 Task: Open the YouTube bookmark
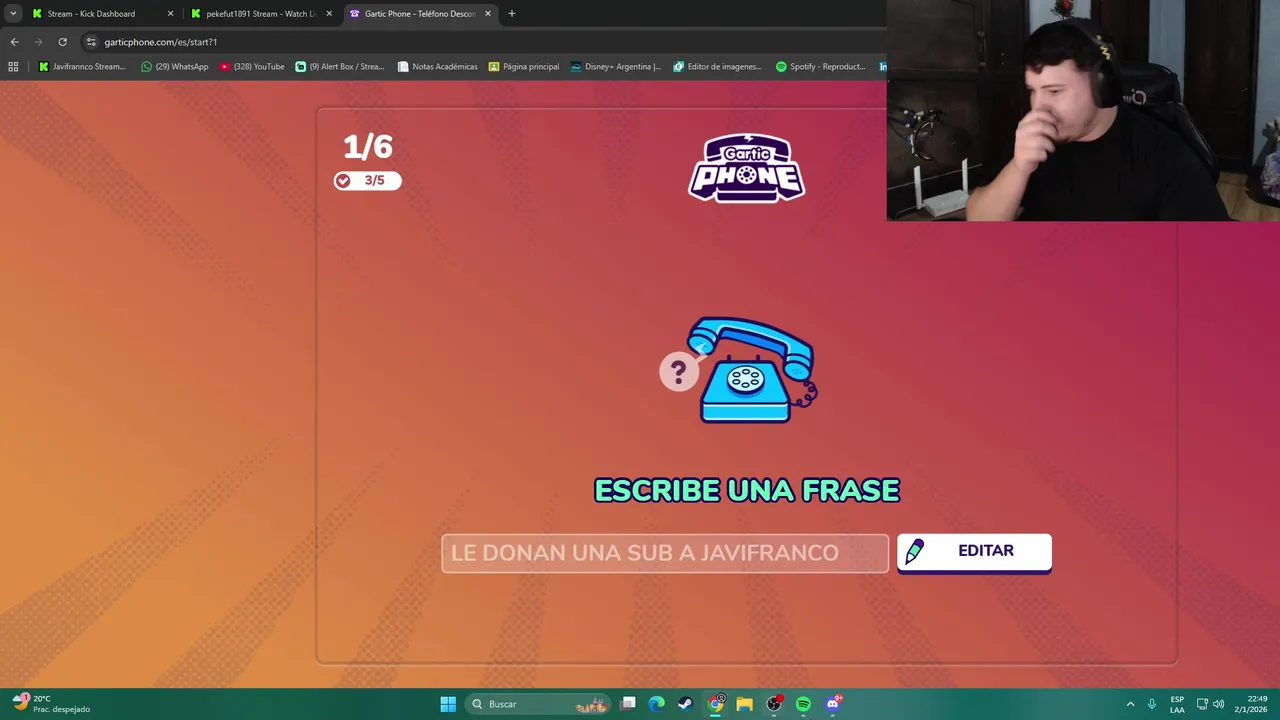[252, 67]
